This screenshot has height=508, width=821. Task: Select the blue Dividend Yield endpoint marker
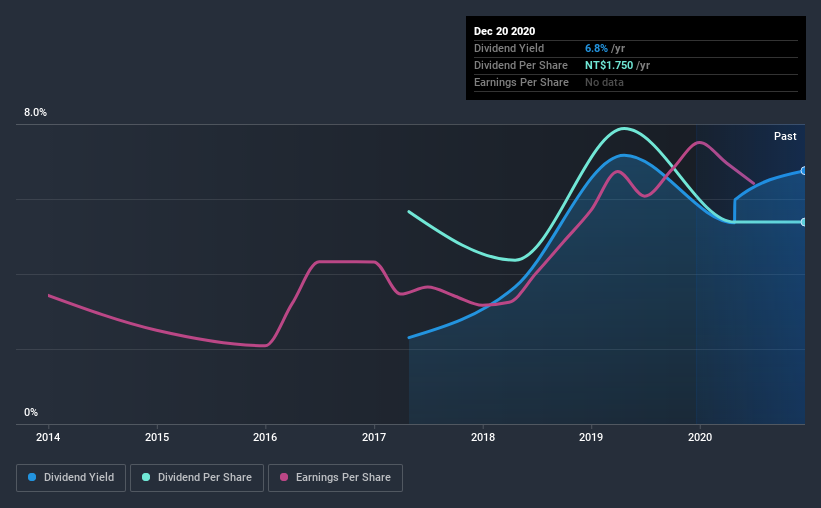pyautogui.click(x=803, y=171)
